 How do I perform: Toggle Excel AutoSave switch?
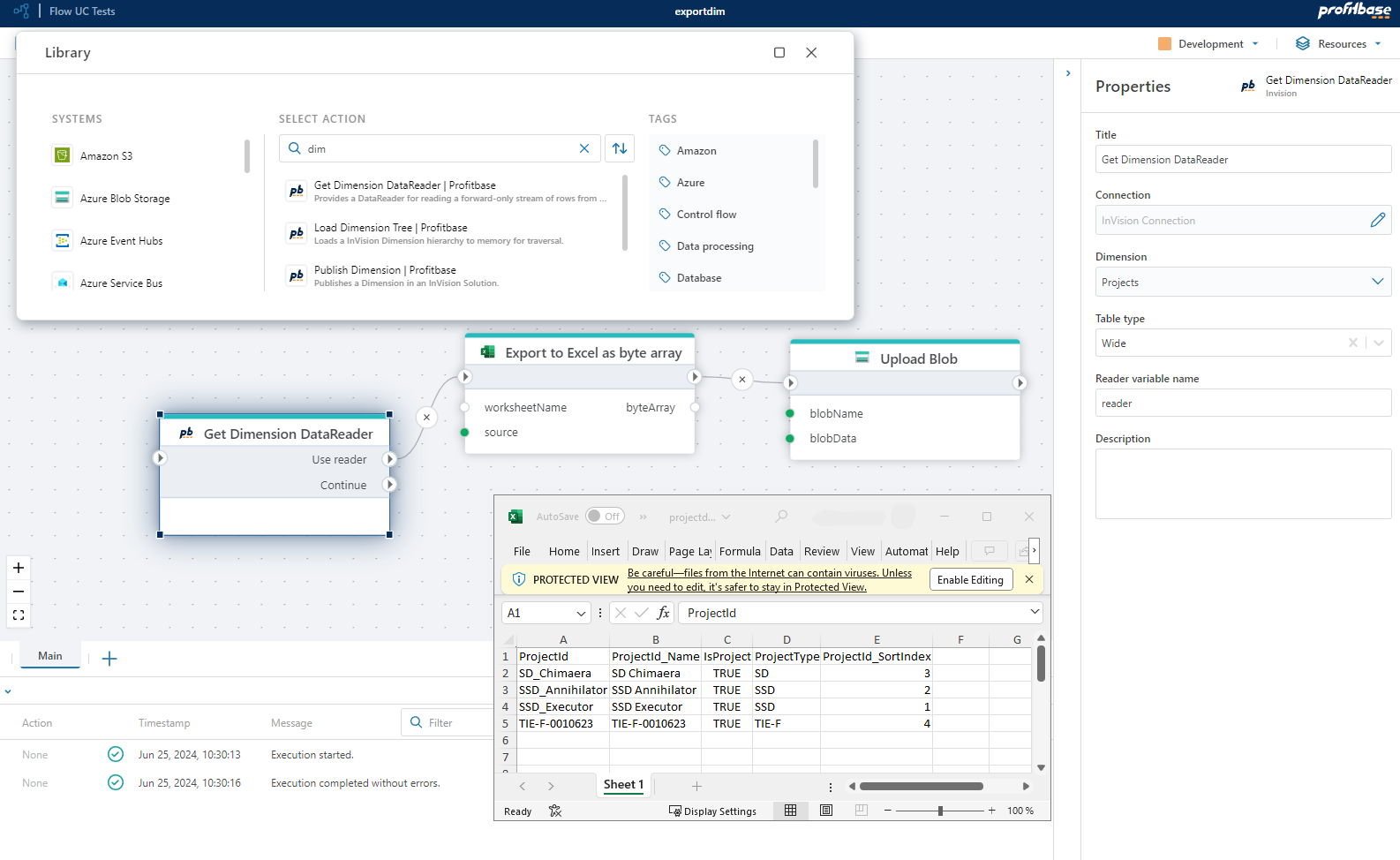pos(605,517)
